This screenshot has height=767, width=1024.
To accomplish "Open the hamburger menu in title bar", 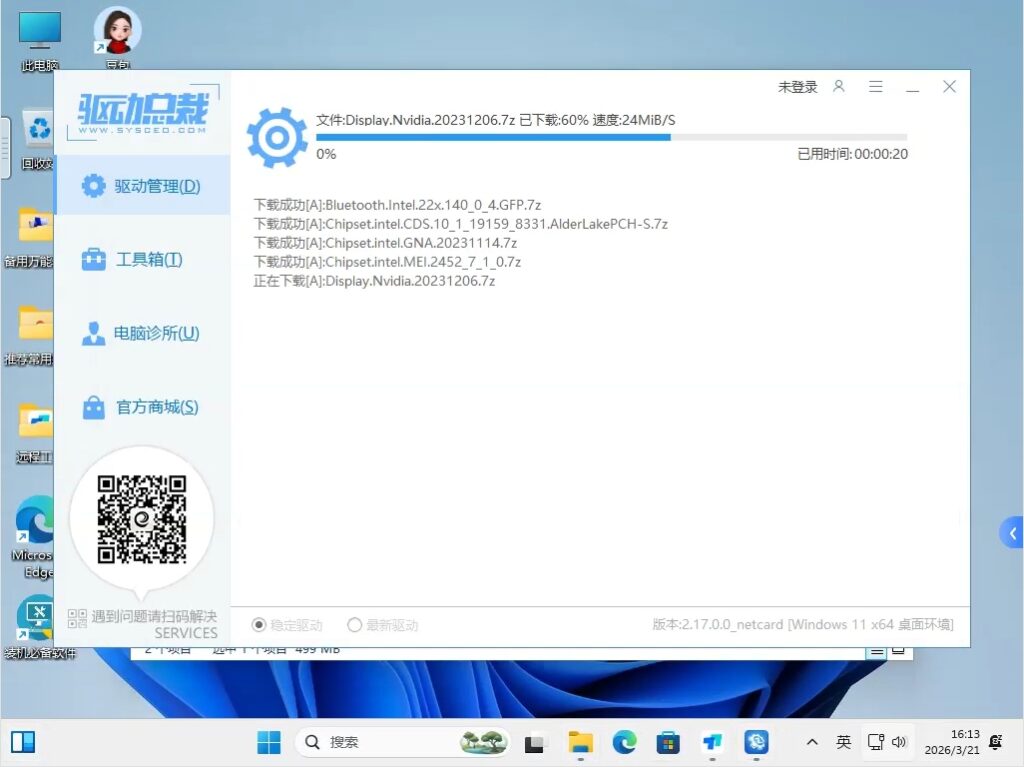I will (x=876, y=87).
